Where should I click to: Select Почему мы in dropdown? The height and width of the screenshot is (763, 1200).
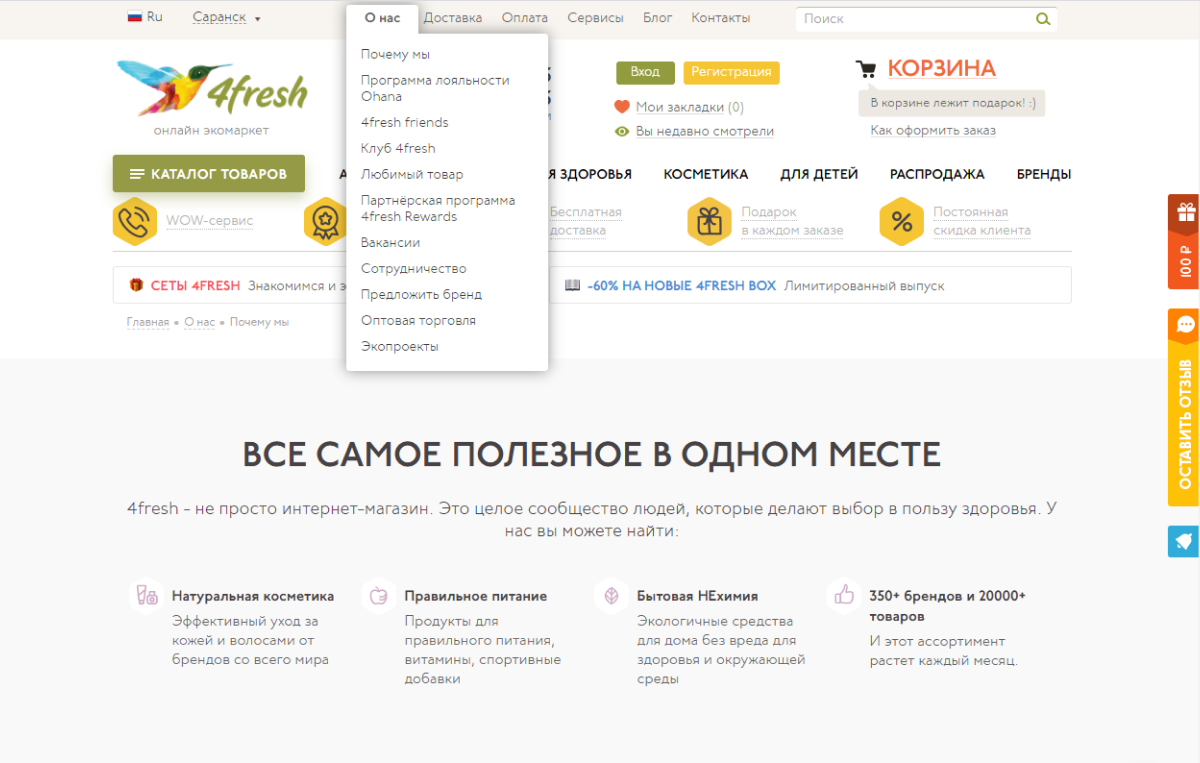(x=395, y=54)
